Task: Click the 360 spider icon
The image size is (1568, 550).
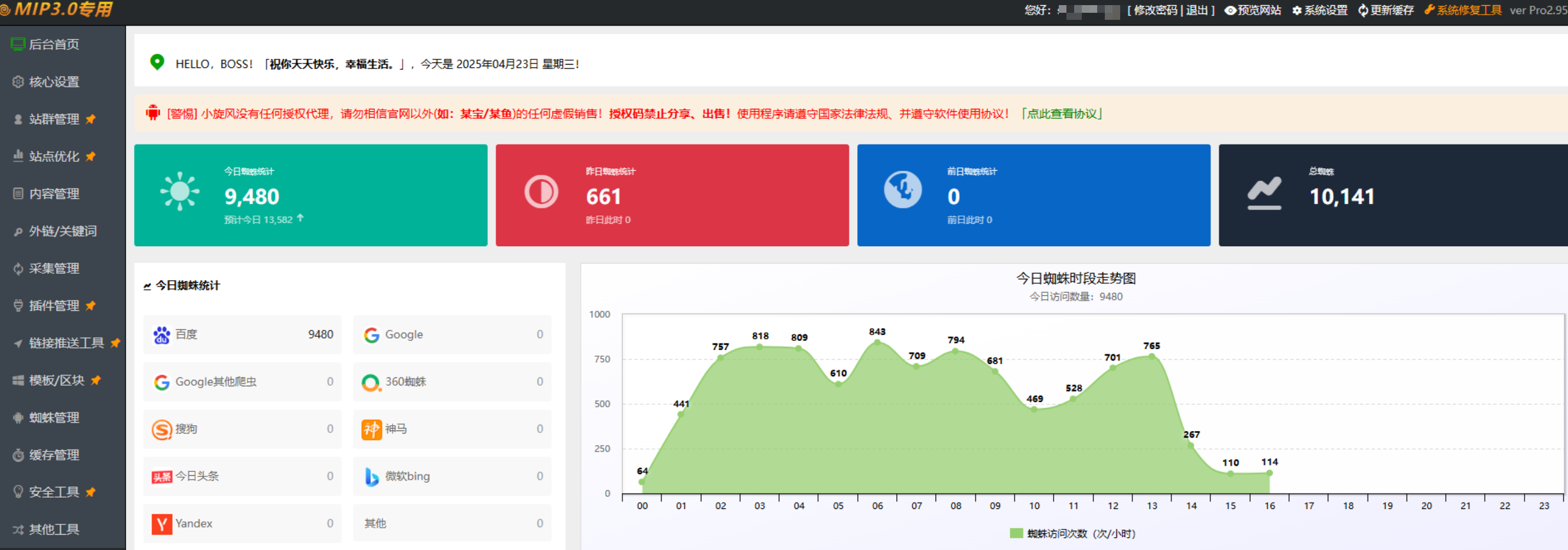Action: [x=370, y=382]
